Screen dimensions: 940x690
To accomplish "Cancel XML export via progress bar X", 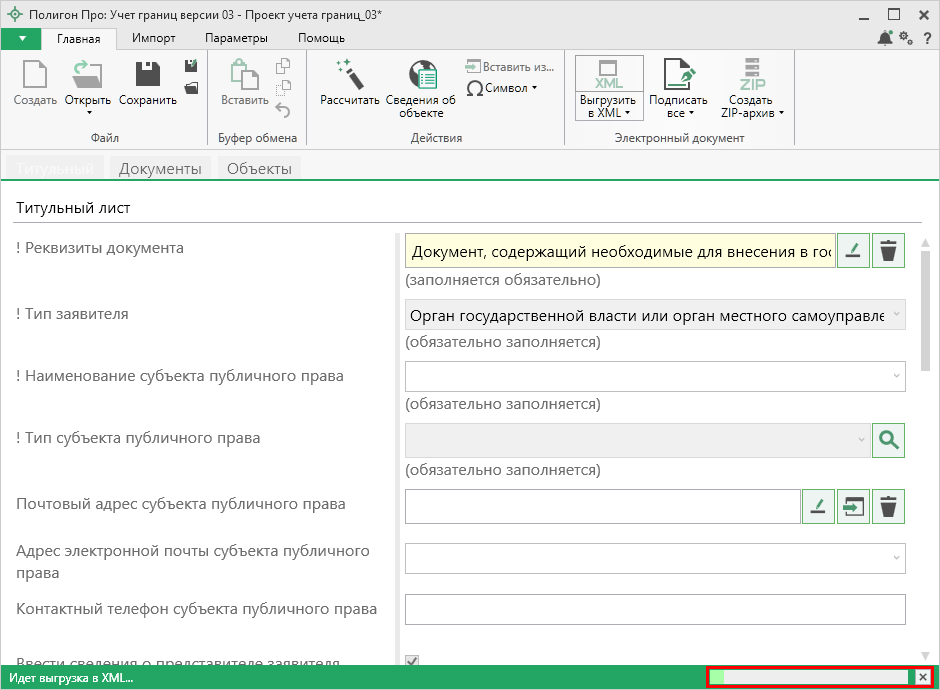I will [x=922, y=678].
